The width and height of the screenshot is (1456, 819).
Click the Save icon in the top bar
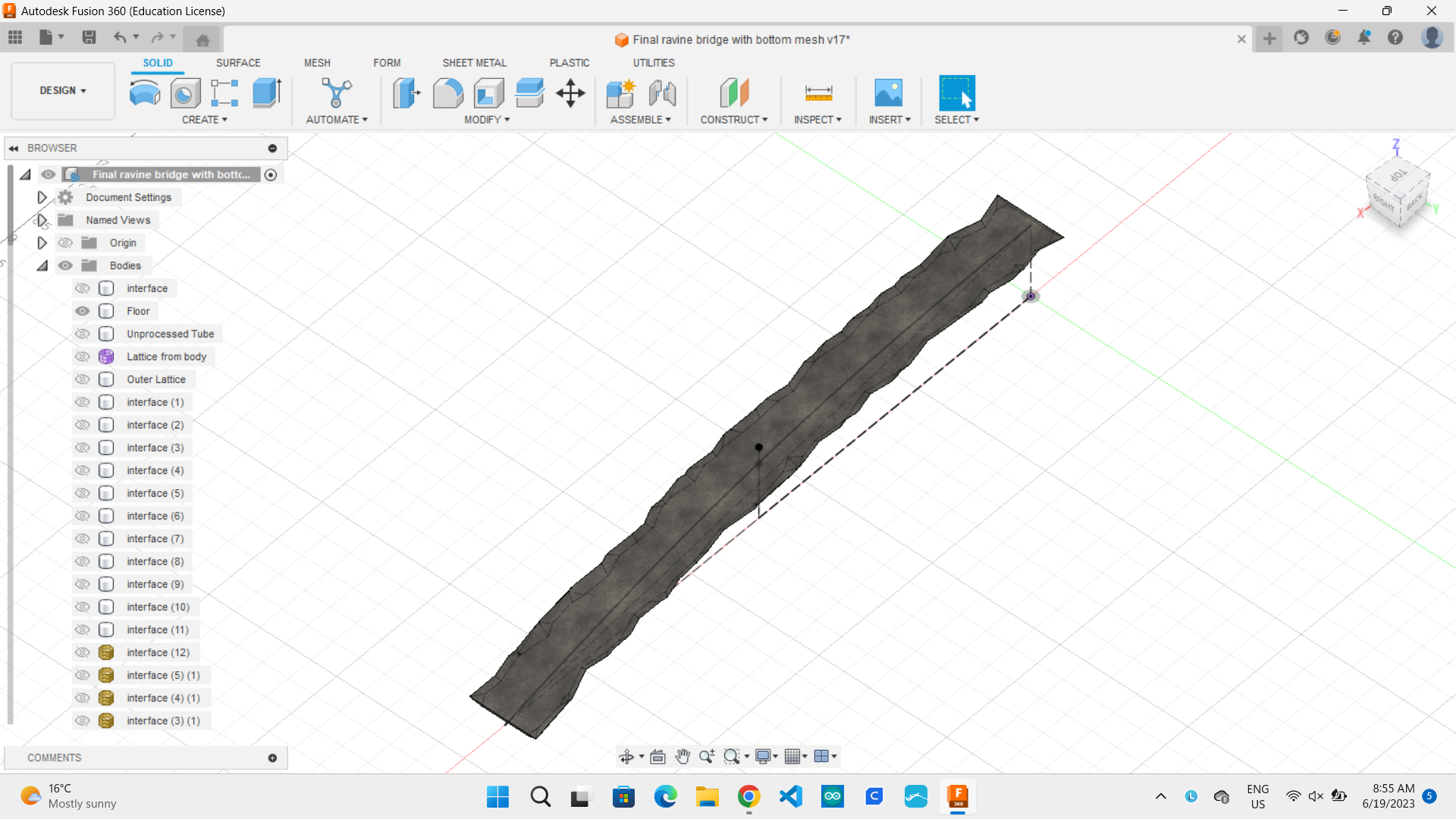tap(89, 37)
